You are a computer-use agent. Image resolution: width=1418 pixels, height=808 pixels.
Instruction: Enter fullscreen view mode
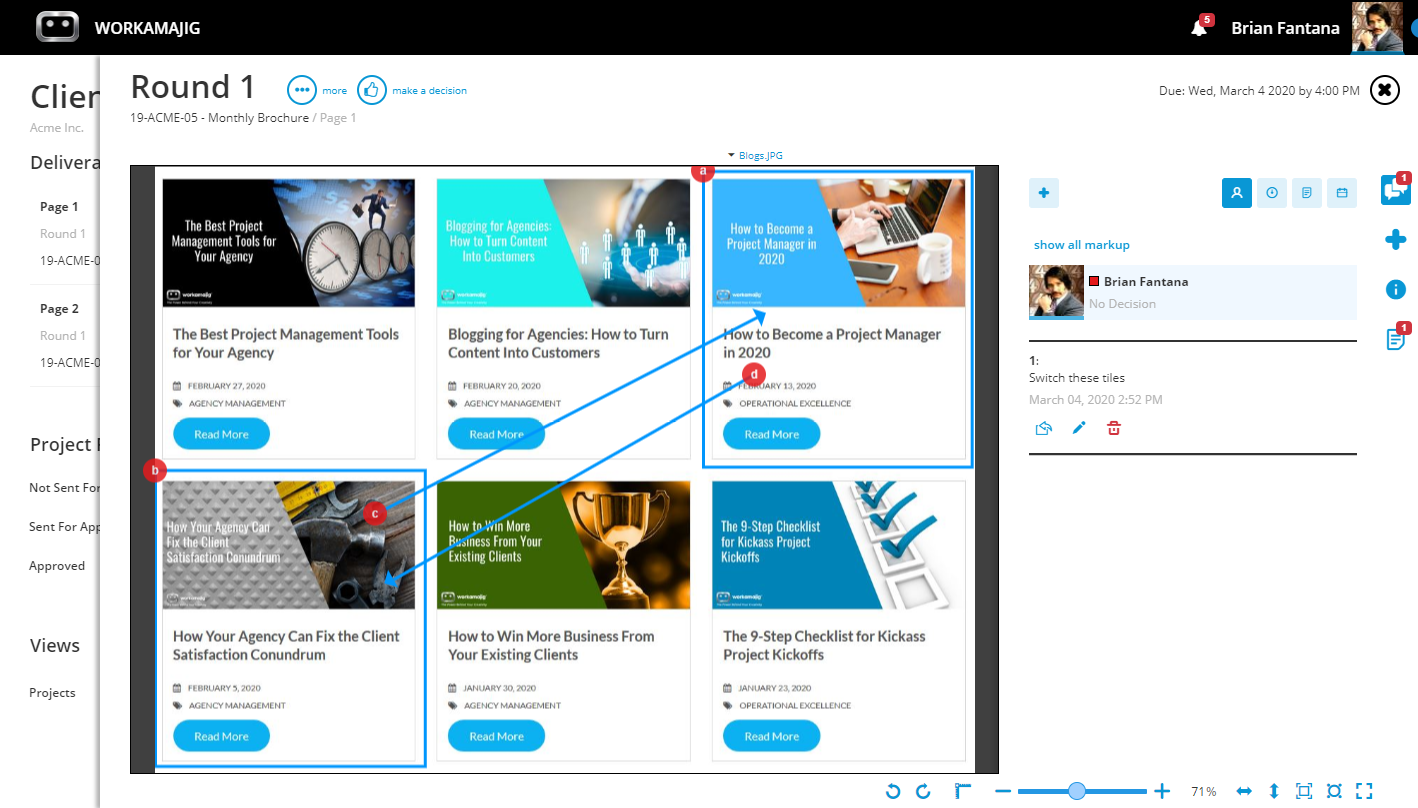coord(1364,791)
